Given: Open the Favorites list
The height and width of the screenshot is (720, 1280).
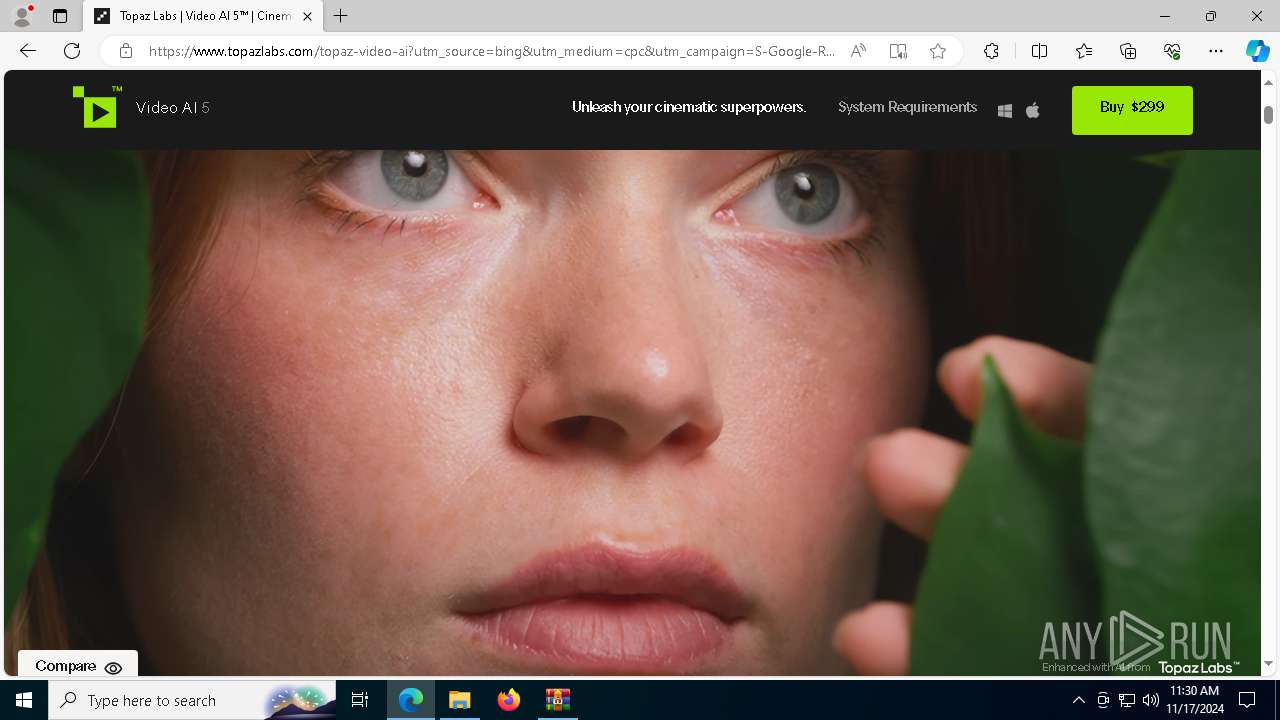Looking at the screenshot, I should pyautogui.click(x=1084, y=51).
